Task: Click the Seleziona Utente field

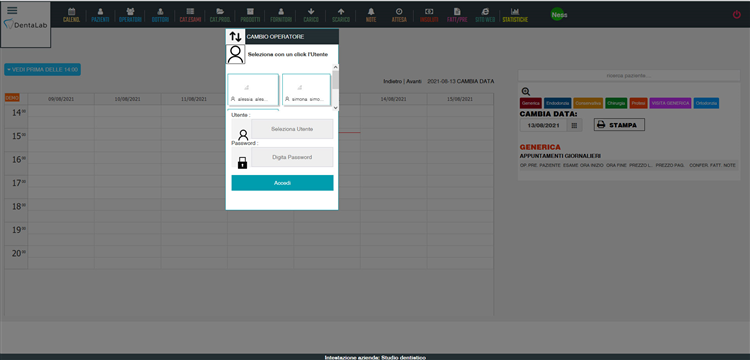Action: 292,129
